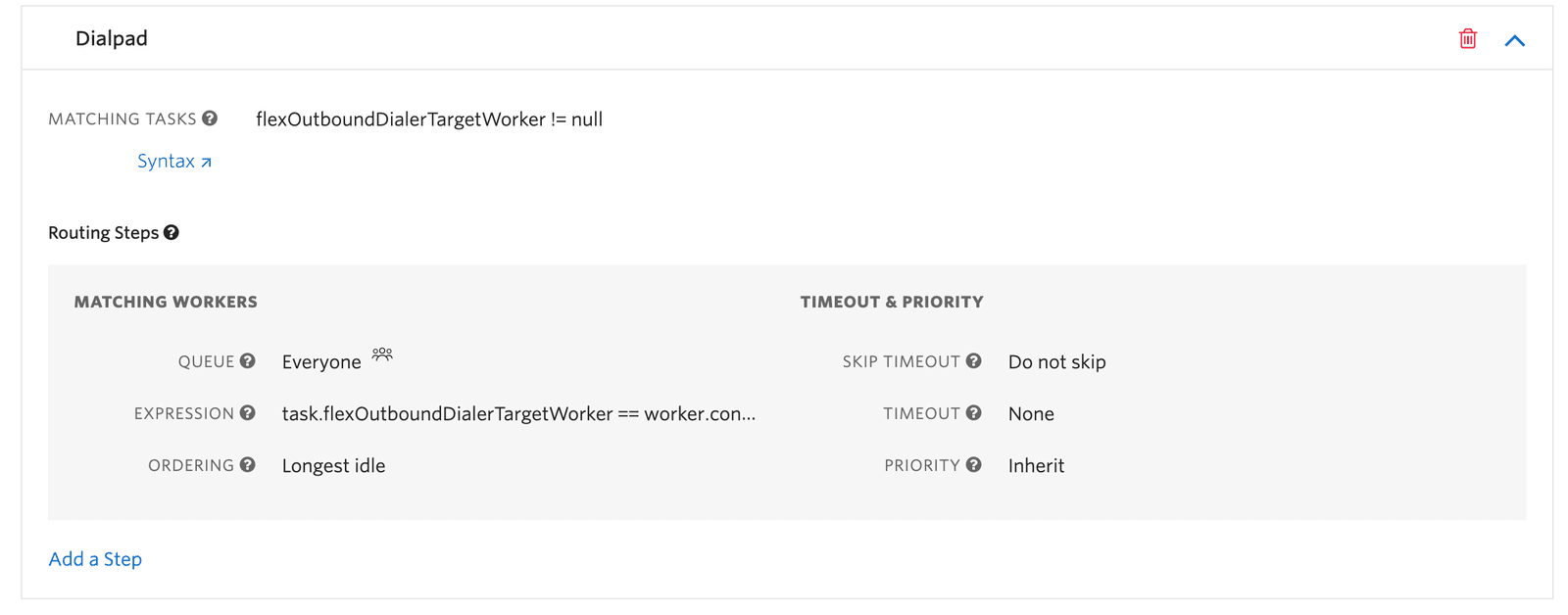Click the Priority help icon
1568x615 pixels.
[x=974, y=464]
